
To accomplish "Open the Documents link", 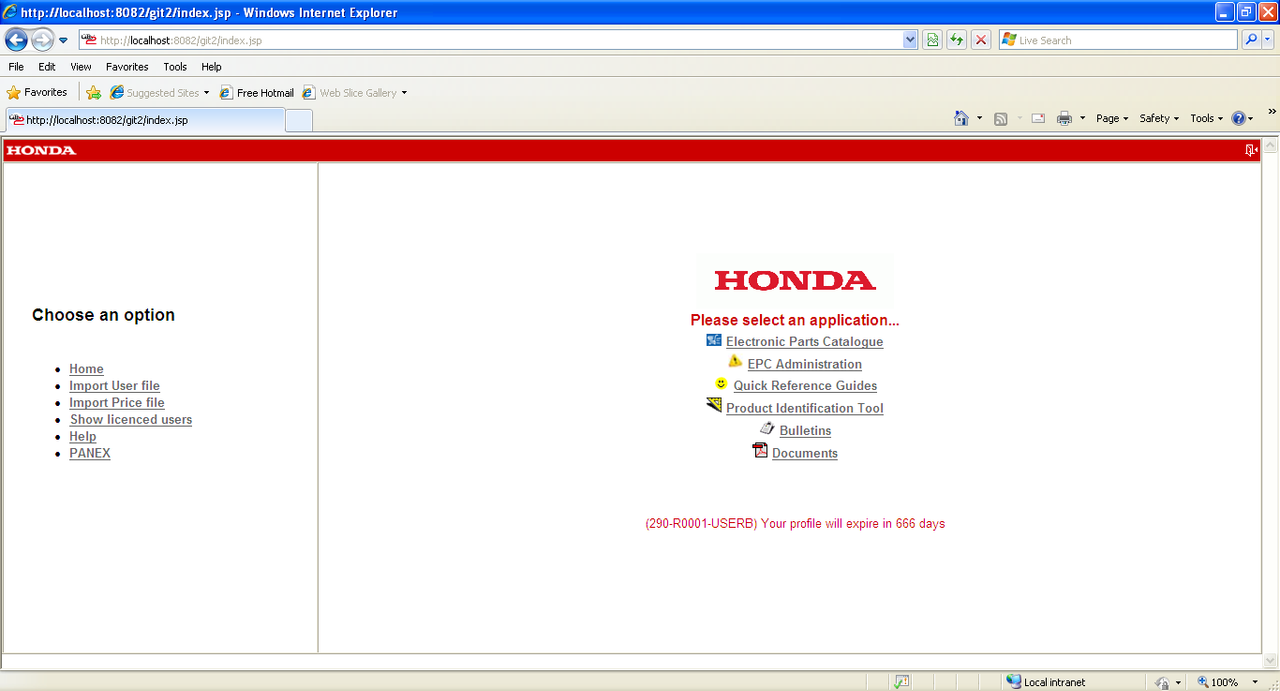I will [805, 453].
